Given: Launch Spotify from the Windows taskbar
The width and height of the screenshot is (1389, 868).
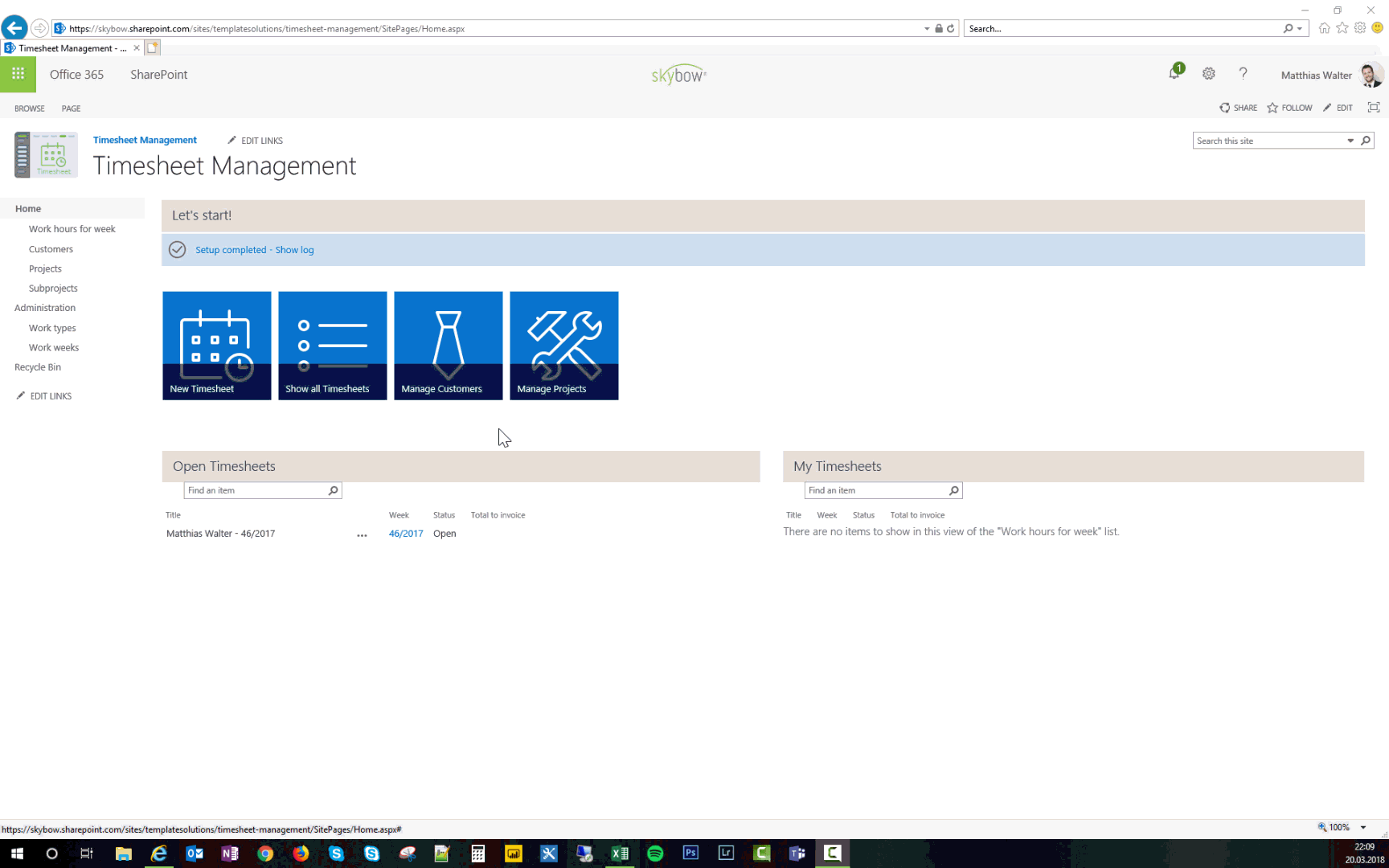Looking at the screenshot, I should point(655,854).
